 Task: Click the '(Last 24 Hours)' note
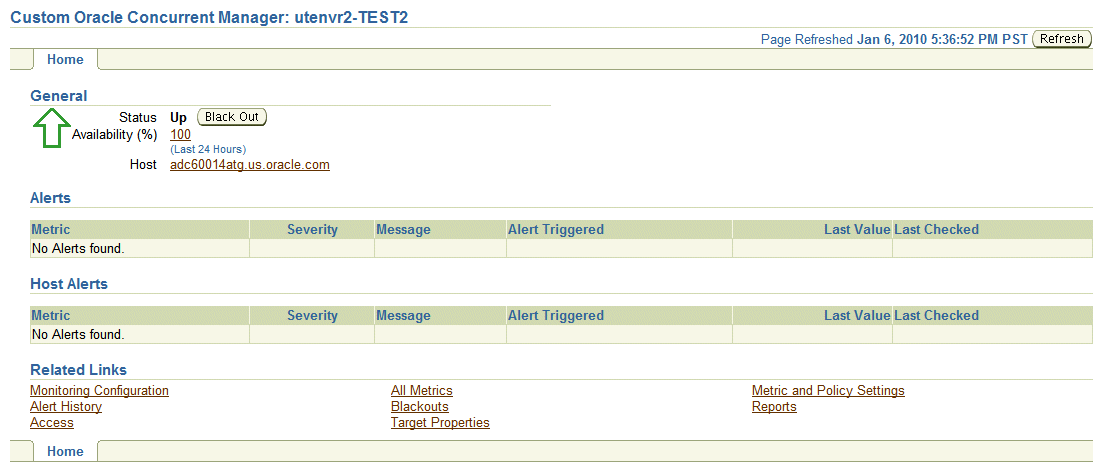coord(209,149)
